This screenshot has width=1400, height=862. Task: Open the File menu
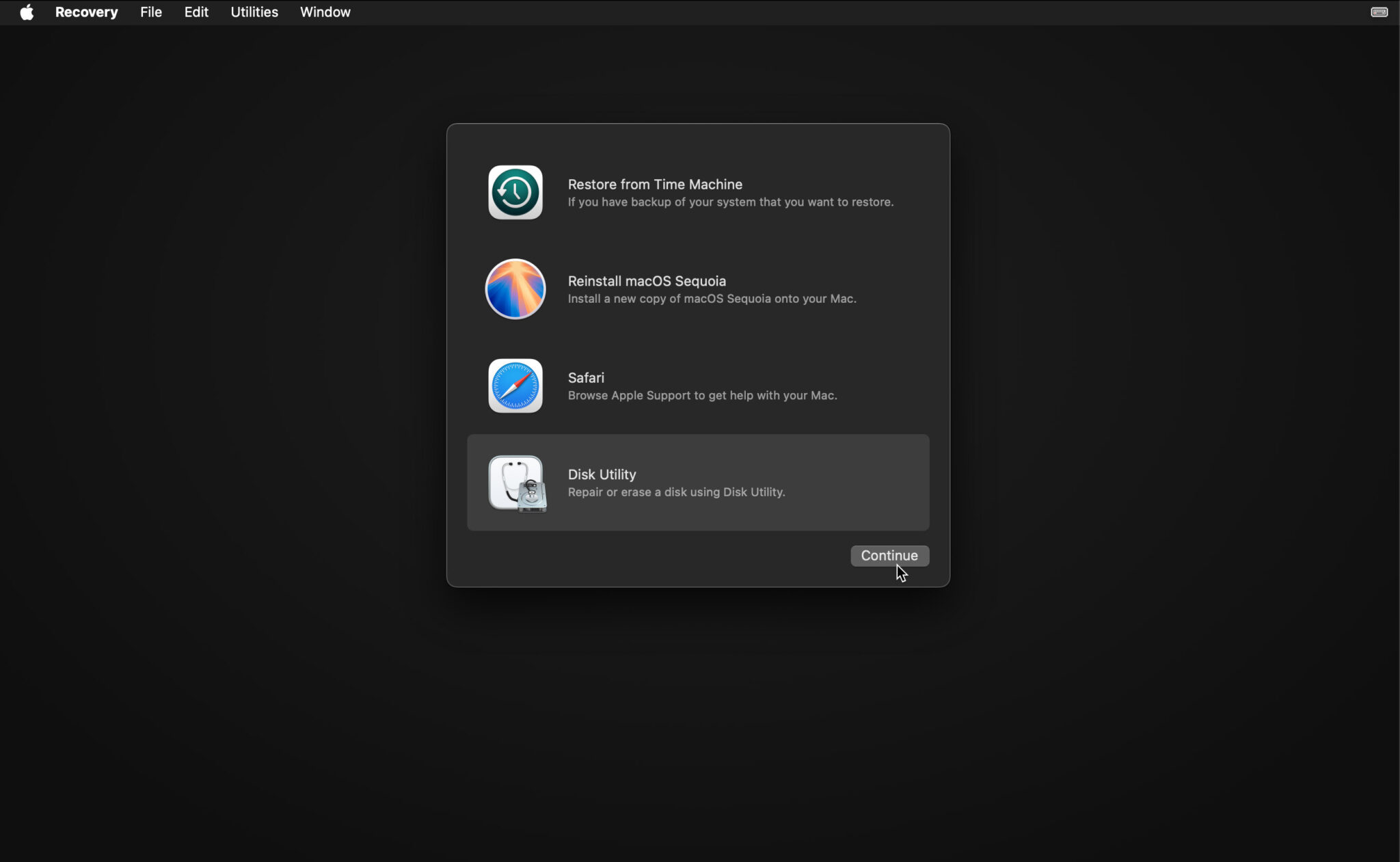[150, 12]
